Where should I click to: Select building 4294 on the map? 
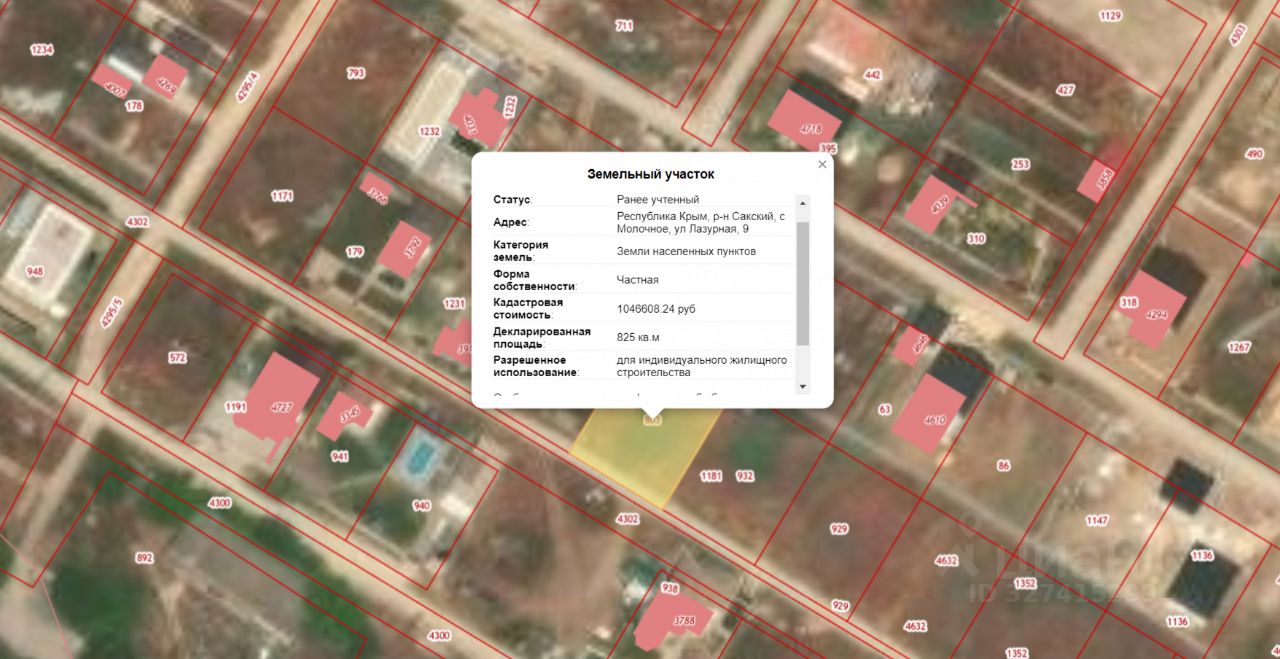tap(1153, 308)
